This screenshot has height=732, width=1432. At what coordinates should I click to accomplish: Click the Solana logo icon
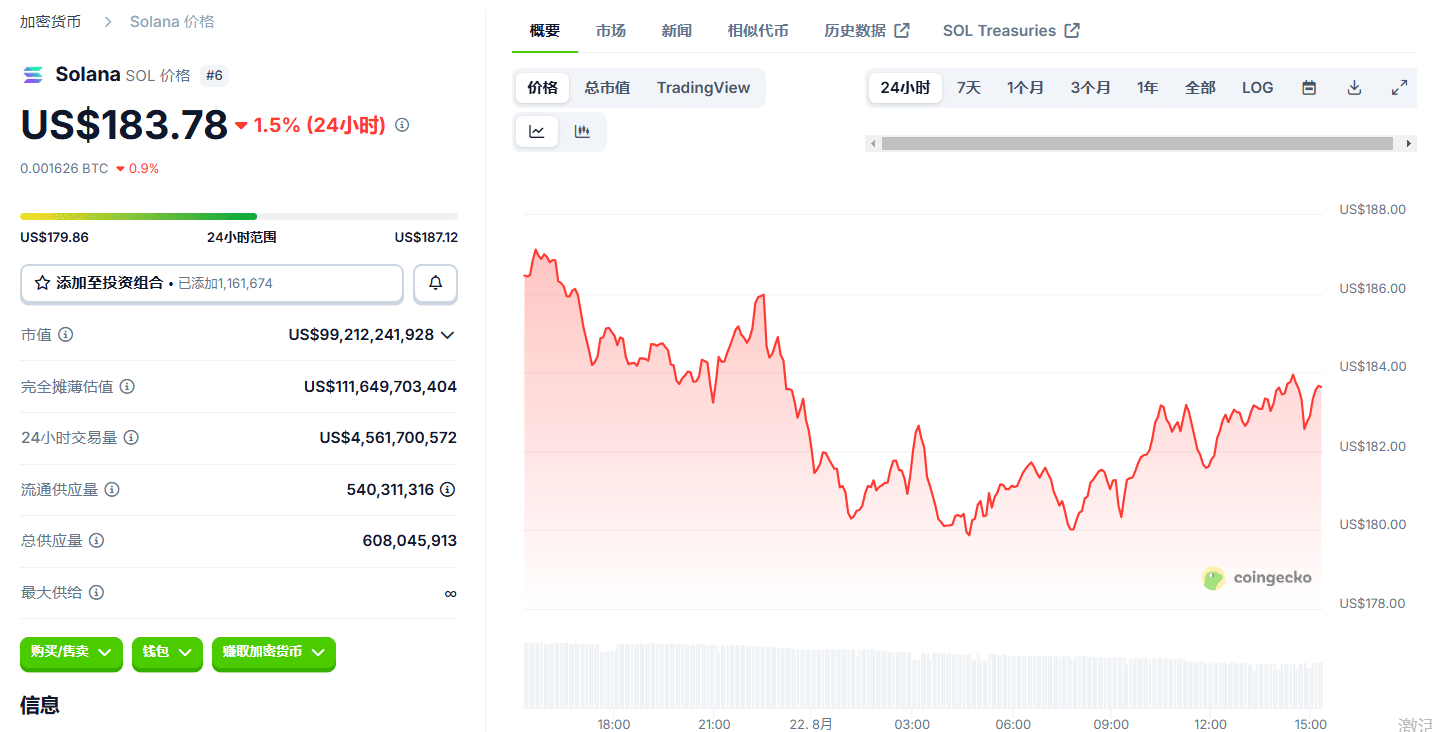(33, 75)
